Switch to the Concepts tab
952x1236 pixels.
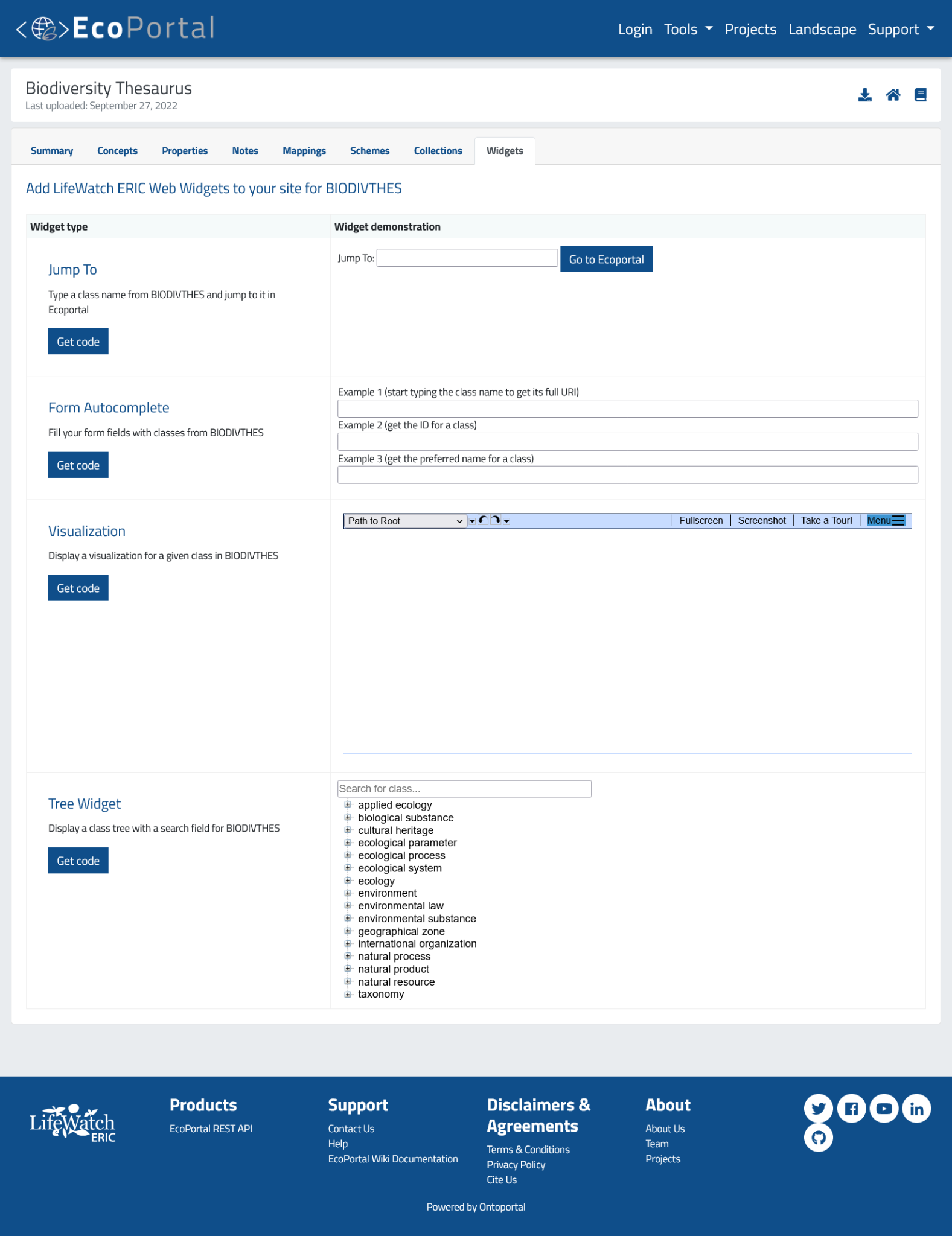[117, 151]
